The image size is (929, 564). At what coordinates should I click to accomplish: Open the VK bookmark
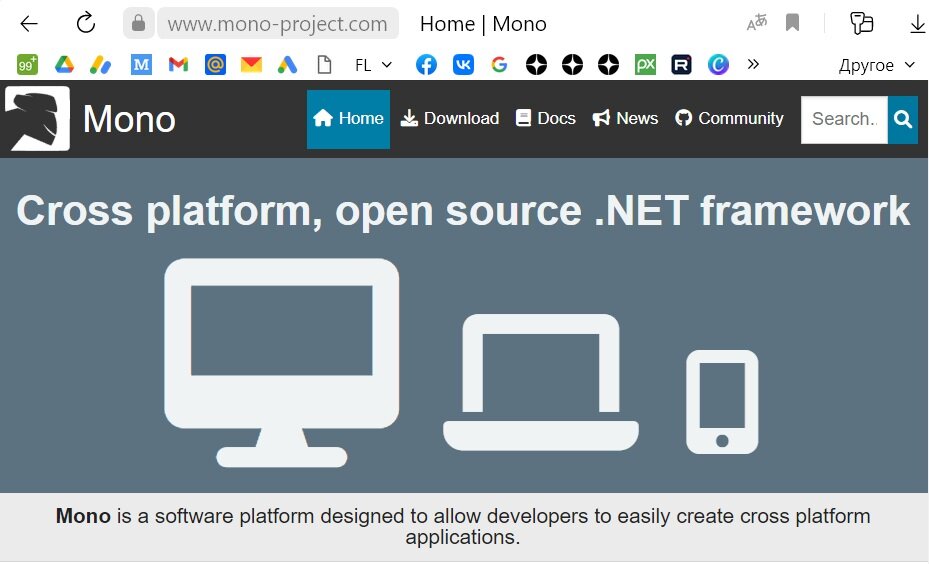point(463,65)
